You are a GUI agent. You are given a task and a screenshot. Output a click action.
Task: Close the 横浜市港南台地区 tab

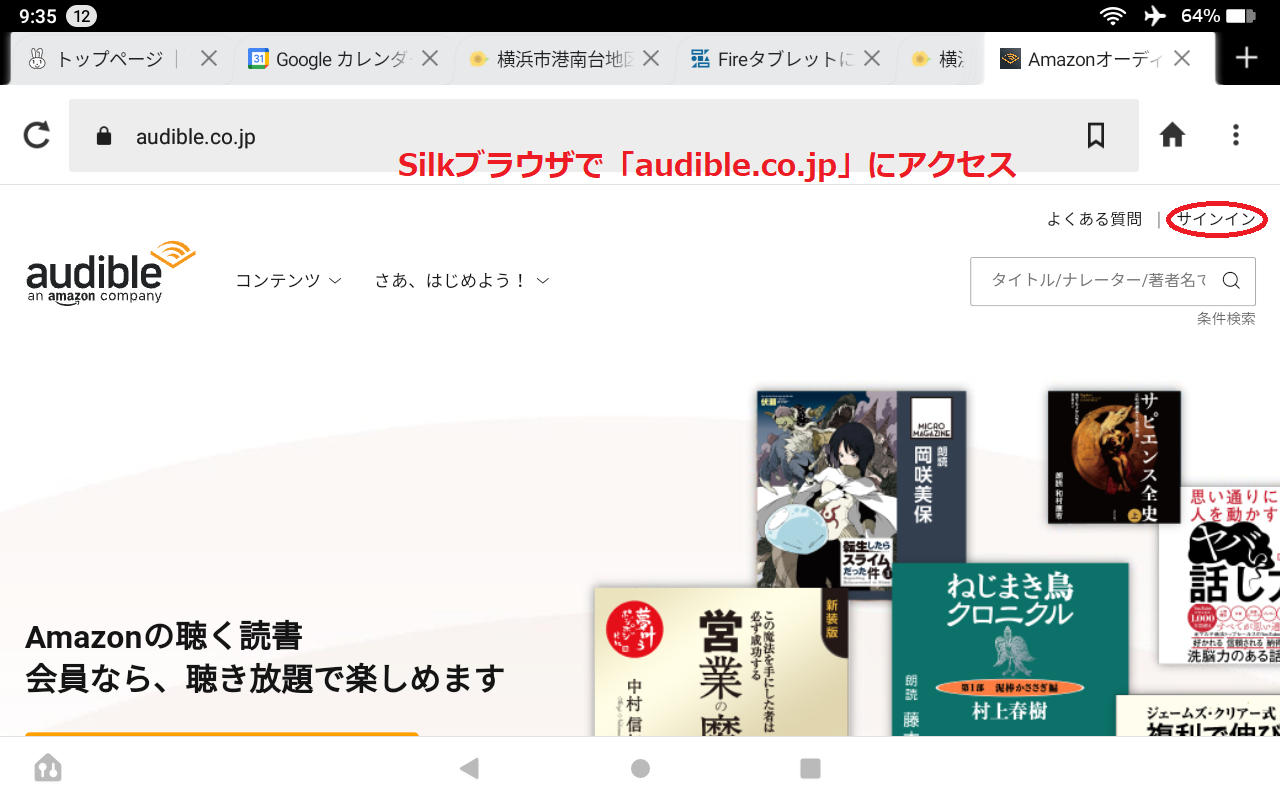651,59
